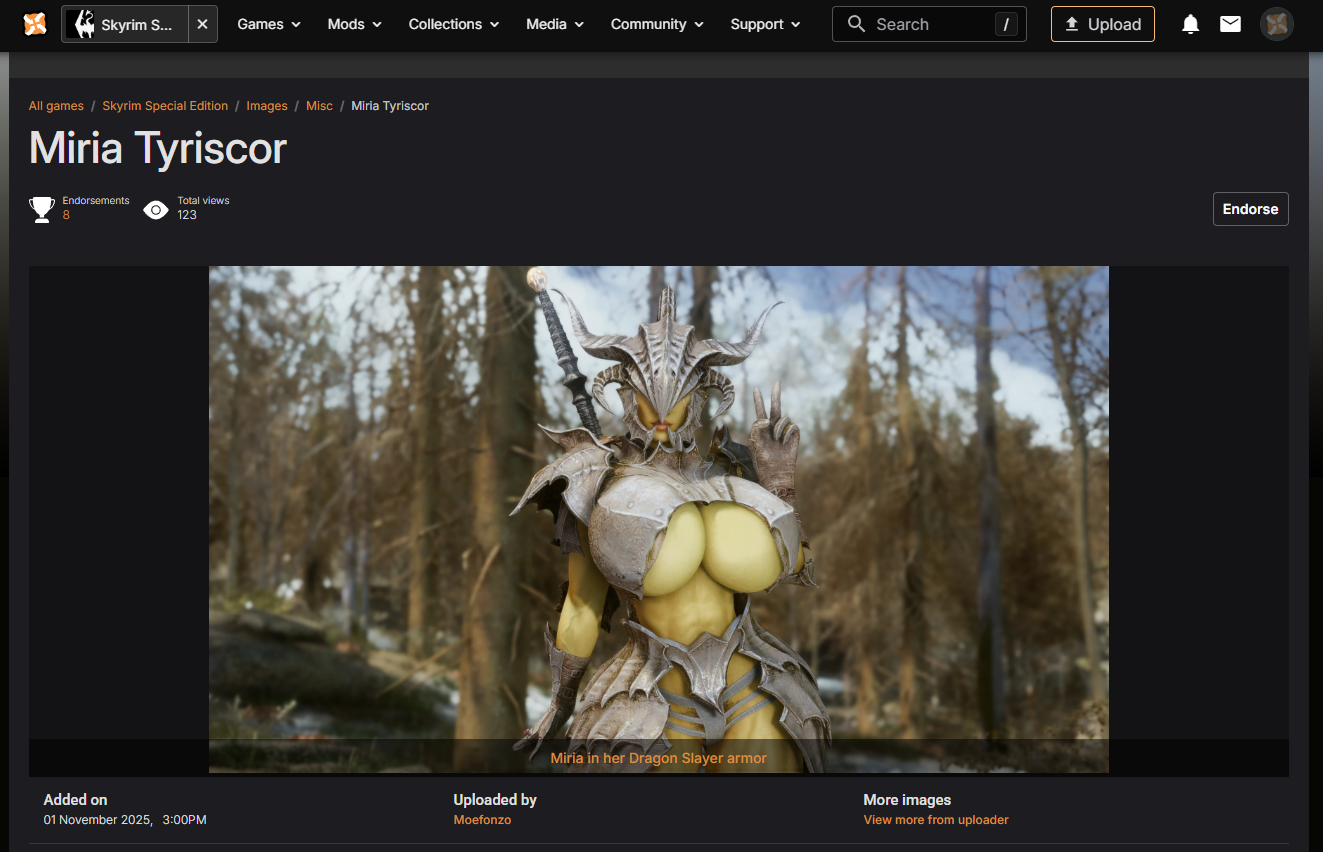The height and width of the screenshot is (852, 1323).
Task: Click the total views eye icon
Action: pyautogui.click(x=156, y=209)
